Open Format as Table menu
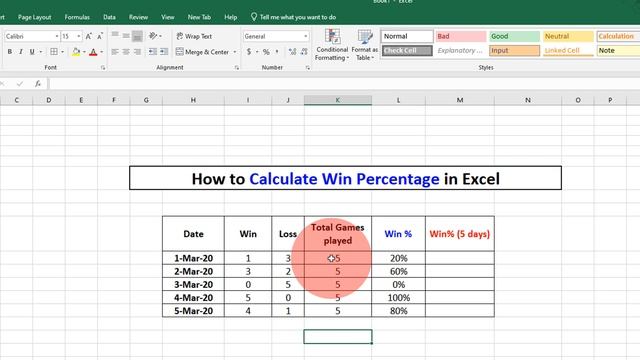The image size is (640, 360). point(364,45)
